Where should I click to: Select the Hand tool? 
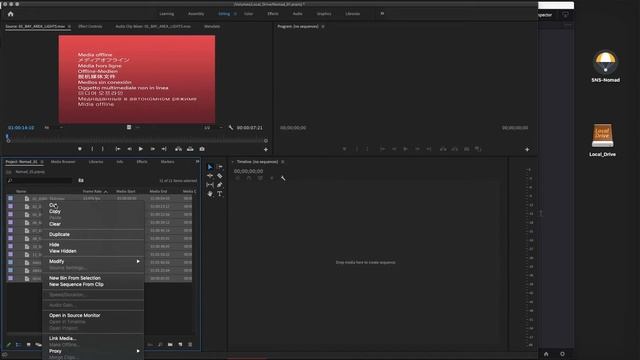[210, 194]
